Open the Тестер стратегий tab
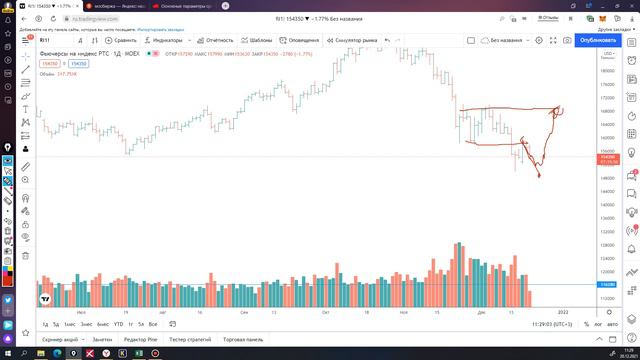The width and height of the screenshot is (640, 360). [x=190, y=340]
